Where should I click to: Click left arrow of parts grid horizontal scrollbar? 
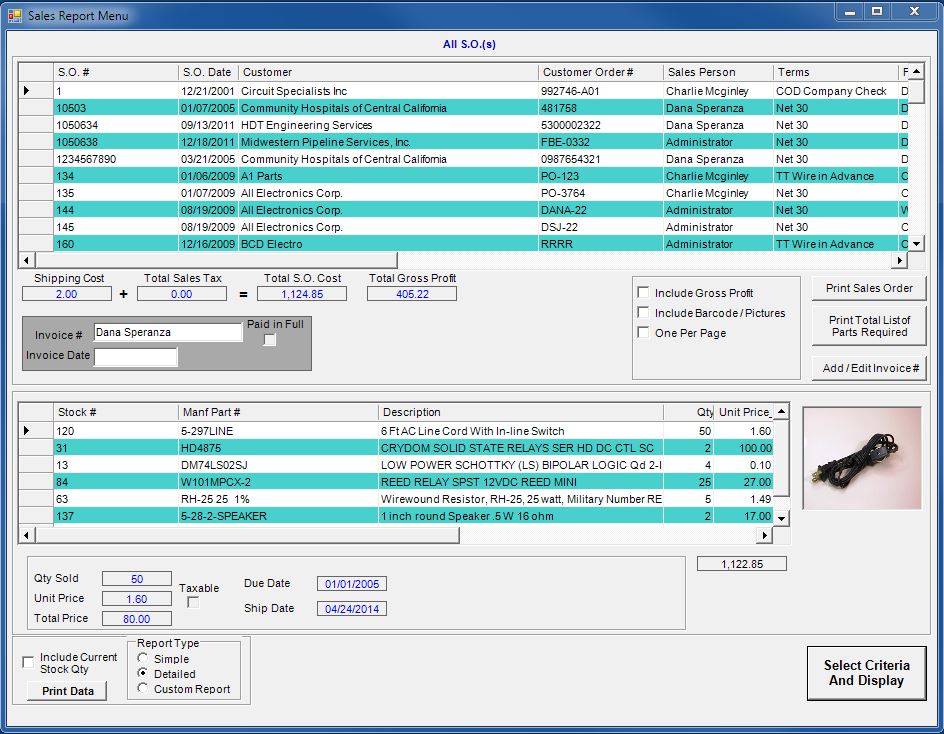pyautogui.click(x=26, y=535)
